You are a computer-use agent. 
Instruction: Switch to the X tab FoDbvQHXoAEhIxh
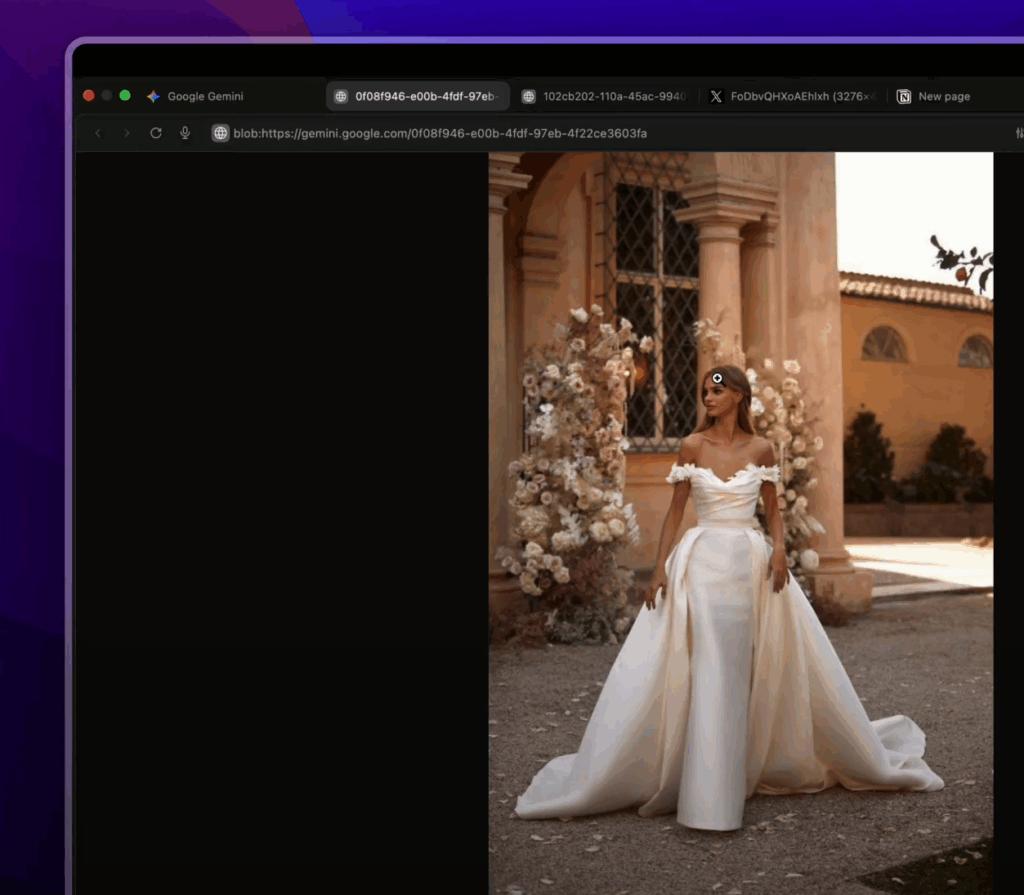(x=792, y=97)
